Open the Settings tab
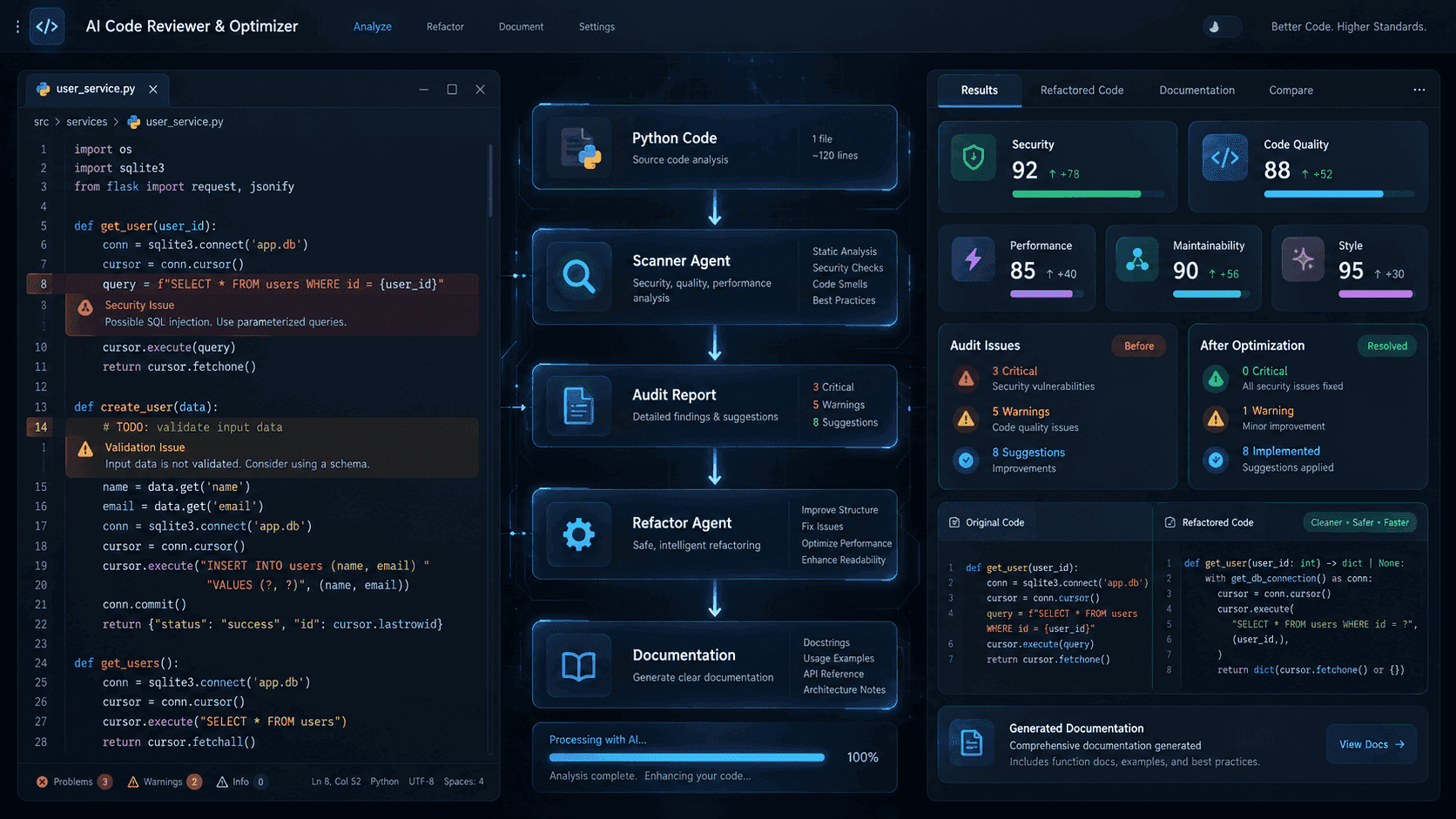Screen dimensions: 1456x819 click(597, 27)
